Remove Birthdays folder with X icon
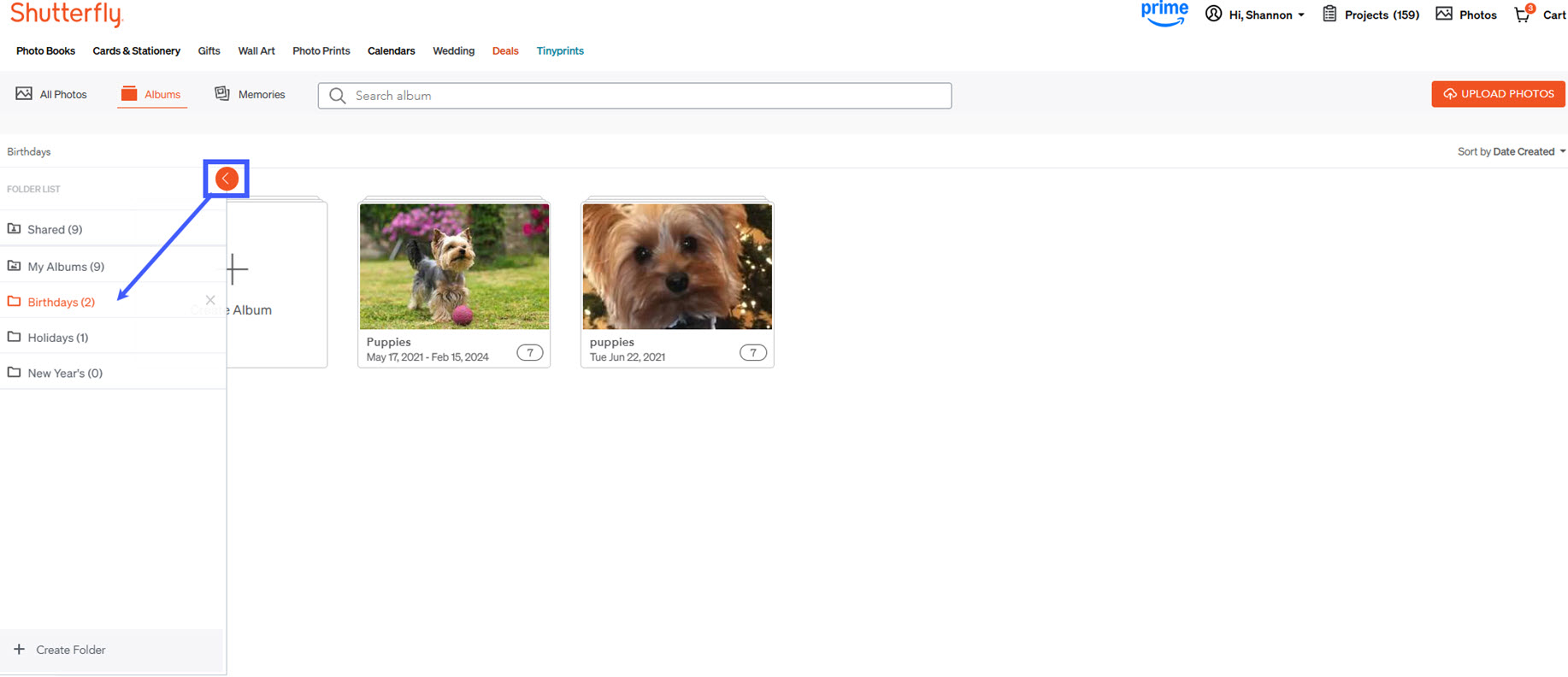This screenshot has height=677, width=1568. click(210, 300)
